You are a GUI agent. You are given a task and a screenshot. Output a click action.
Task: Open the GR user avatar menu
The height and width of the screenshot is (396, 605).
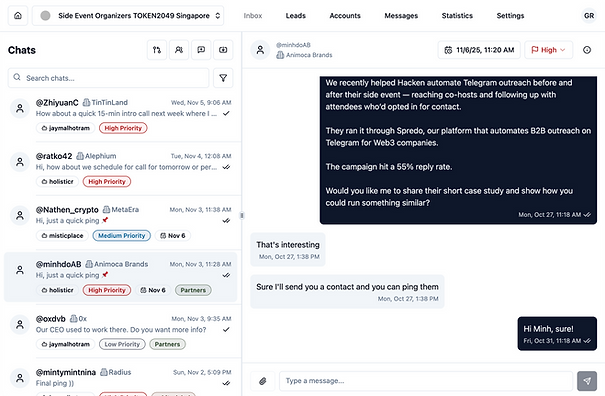589,16
